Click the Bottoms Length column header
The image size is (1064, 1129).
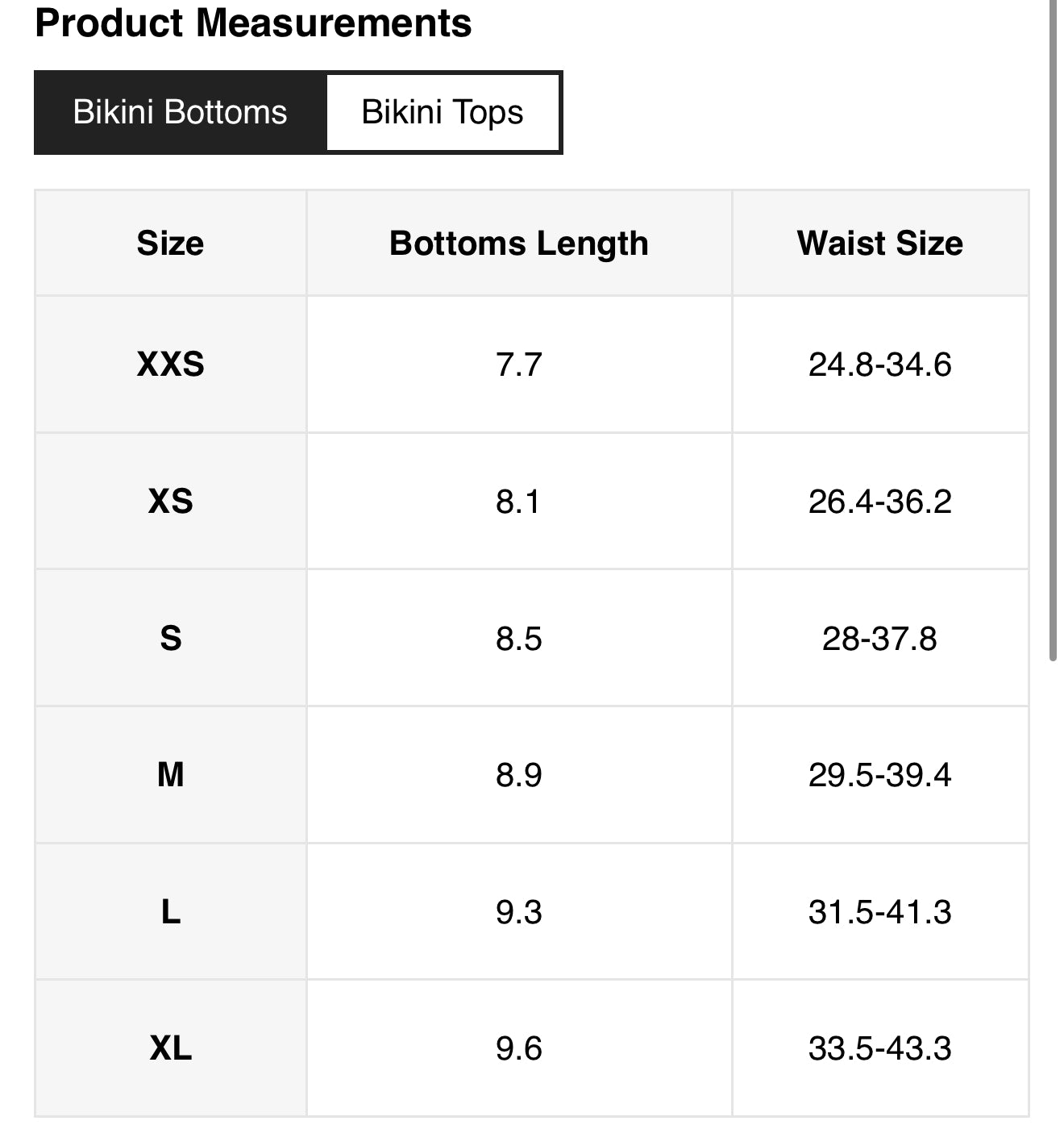tap(518, 244)
